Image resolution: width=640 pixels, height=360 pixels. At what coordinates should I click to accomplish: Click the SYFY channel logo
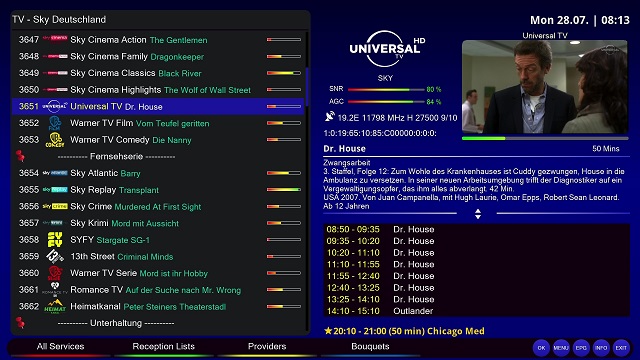pos(55,240)
